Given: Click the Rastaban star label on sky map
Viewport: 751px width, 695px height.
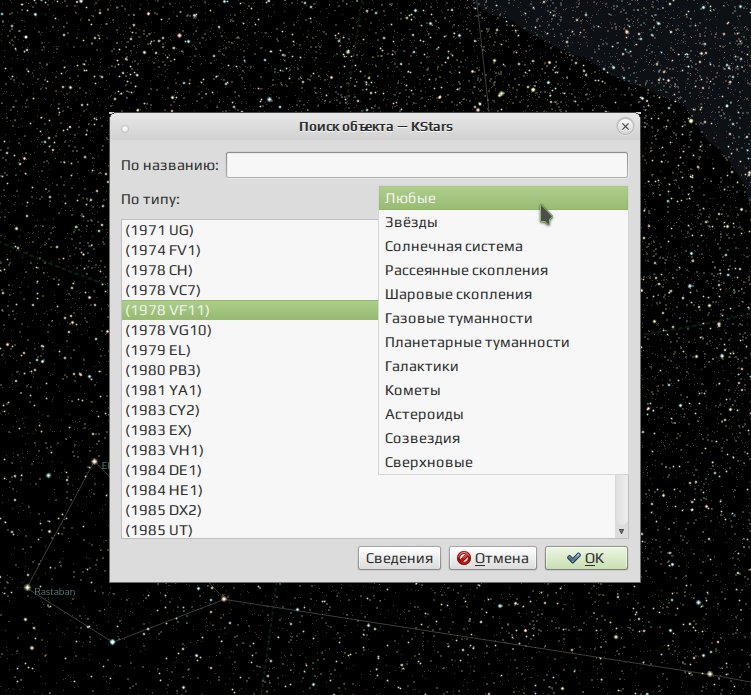Looking at the screenshot, I should tap(55, 592).
